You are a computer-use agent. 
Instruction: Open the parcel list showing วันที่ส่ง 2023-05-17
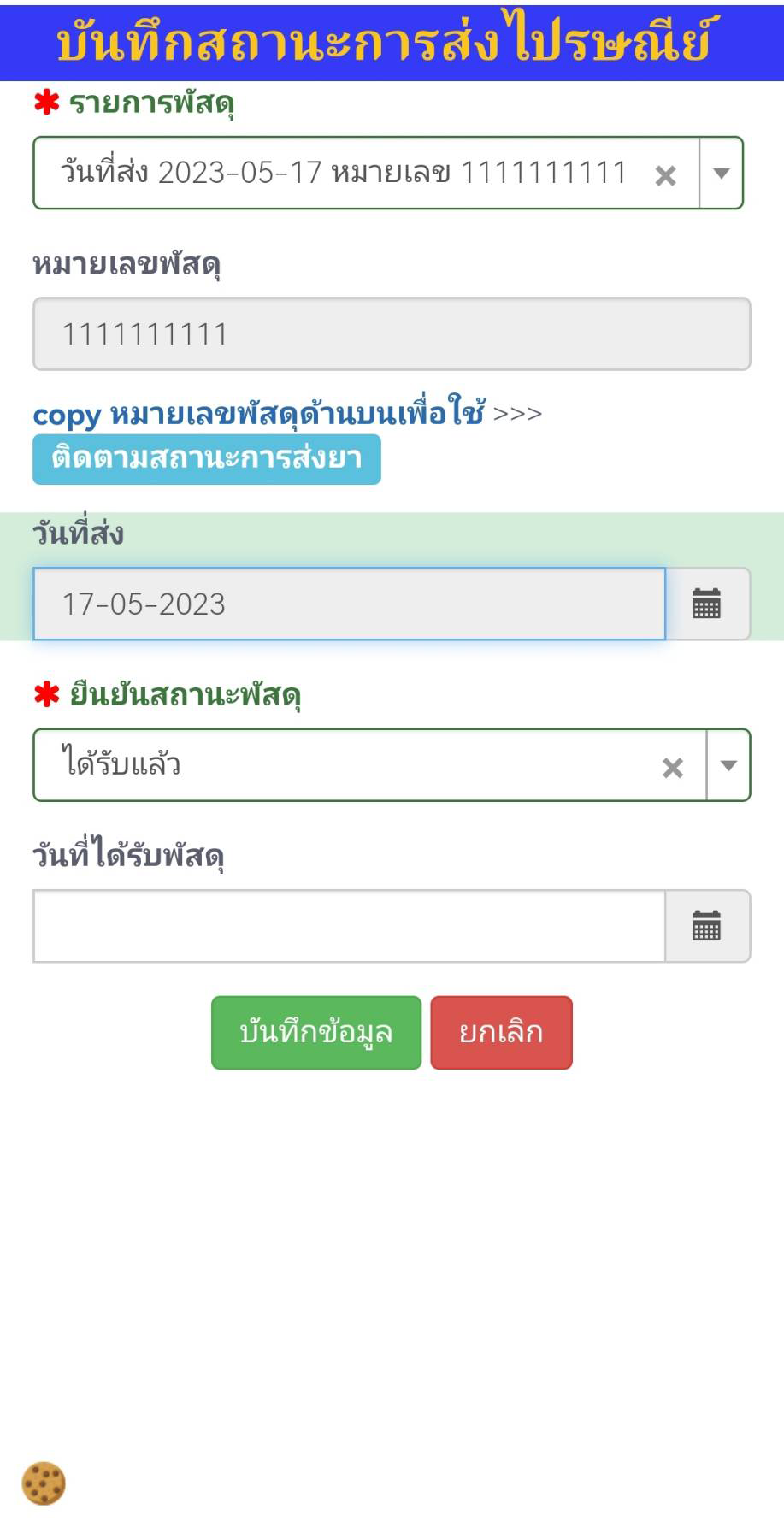(x=342, y=174)
